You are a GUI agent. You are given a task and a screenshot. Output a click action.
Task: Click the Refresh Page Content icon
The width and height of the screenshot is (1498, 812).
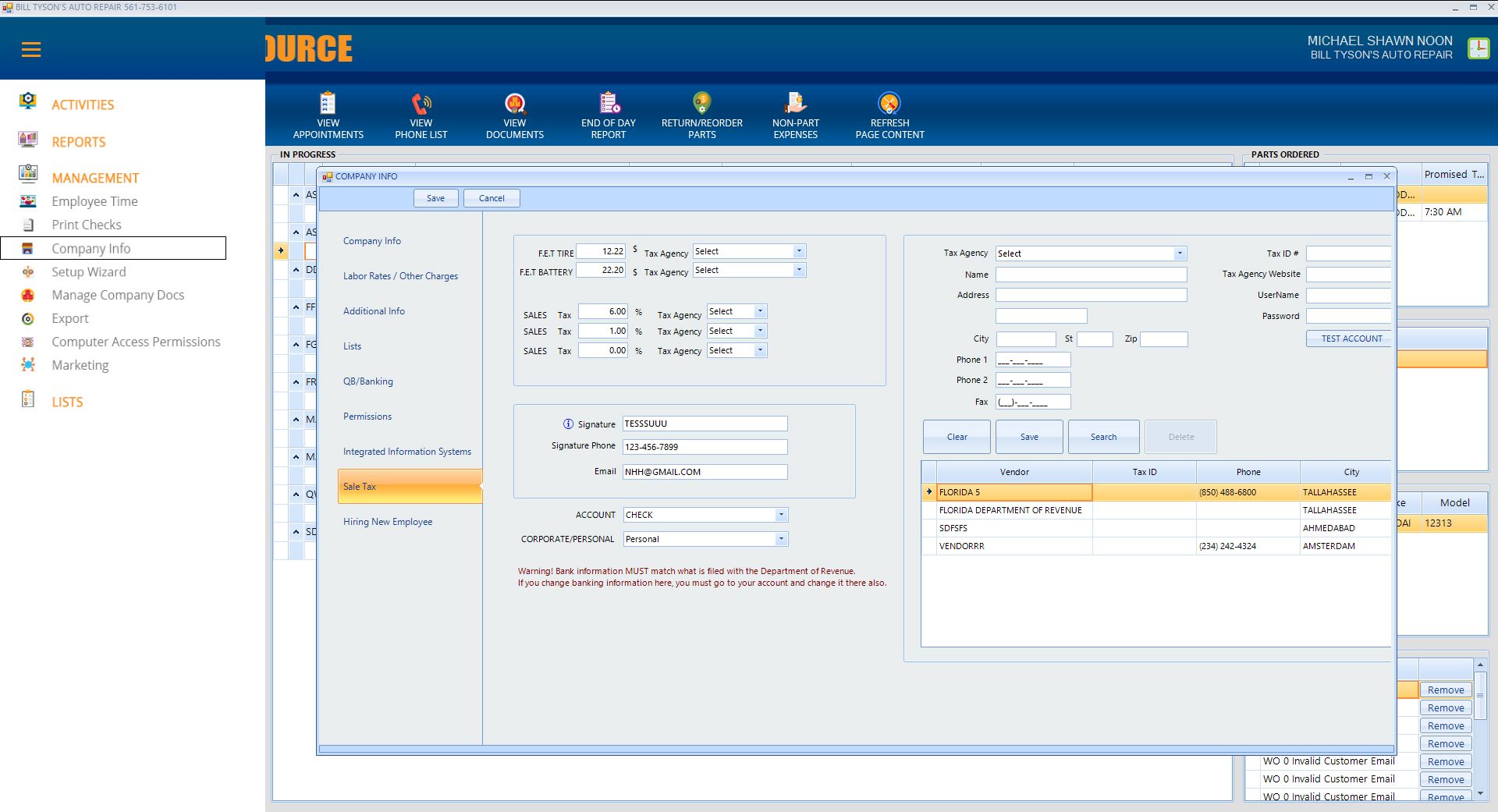(889, 104)
